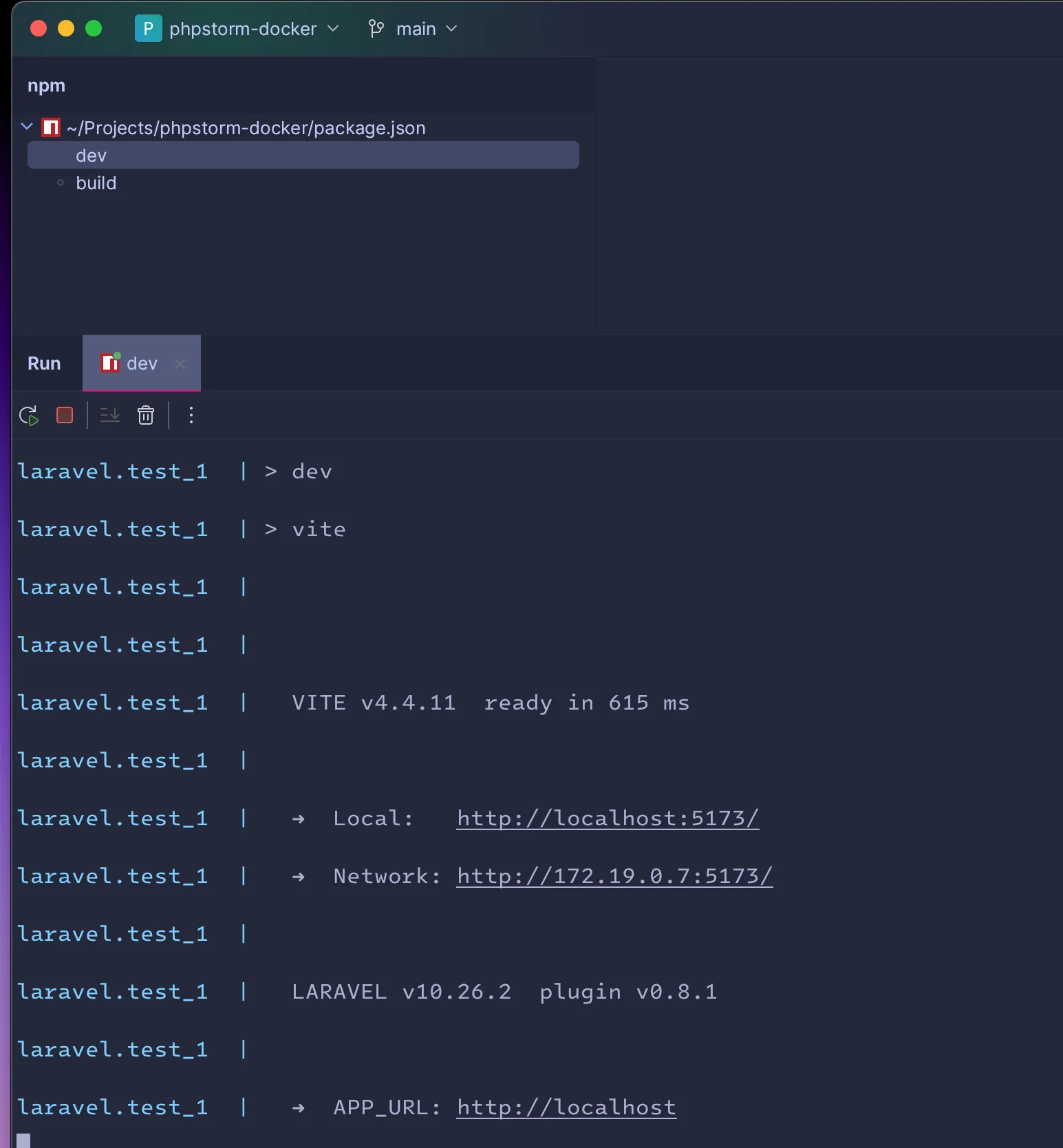Stop the running dev process

(65, 415)
